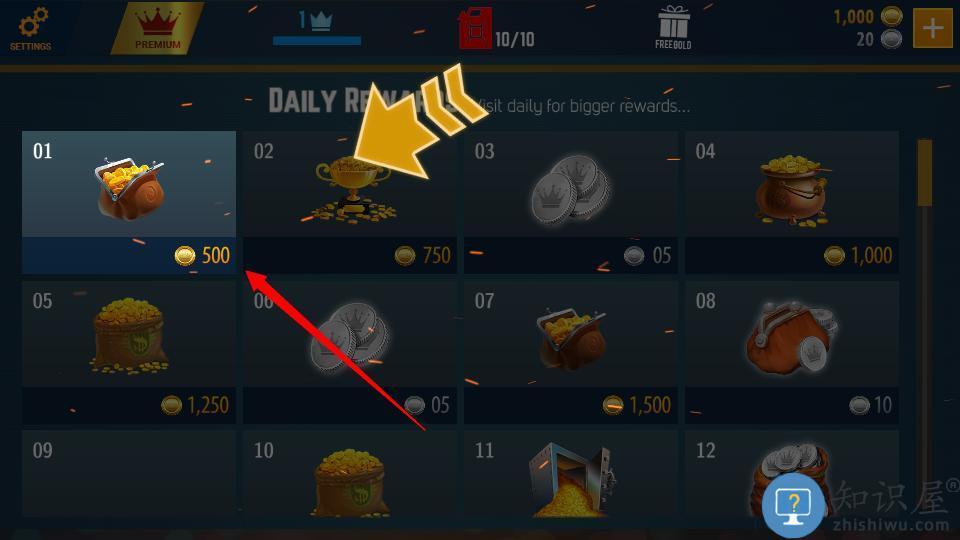This screenshot has height=540, width=960.
Task: Tap the red fuel can icon
Action: [475, 29]
